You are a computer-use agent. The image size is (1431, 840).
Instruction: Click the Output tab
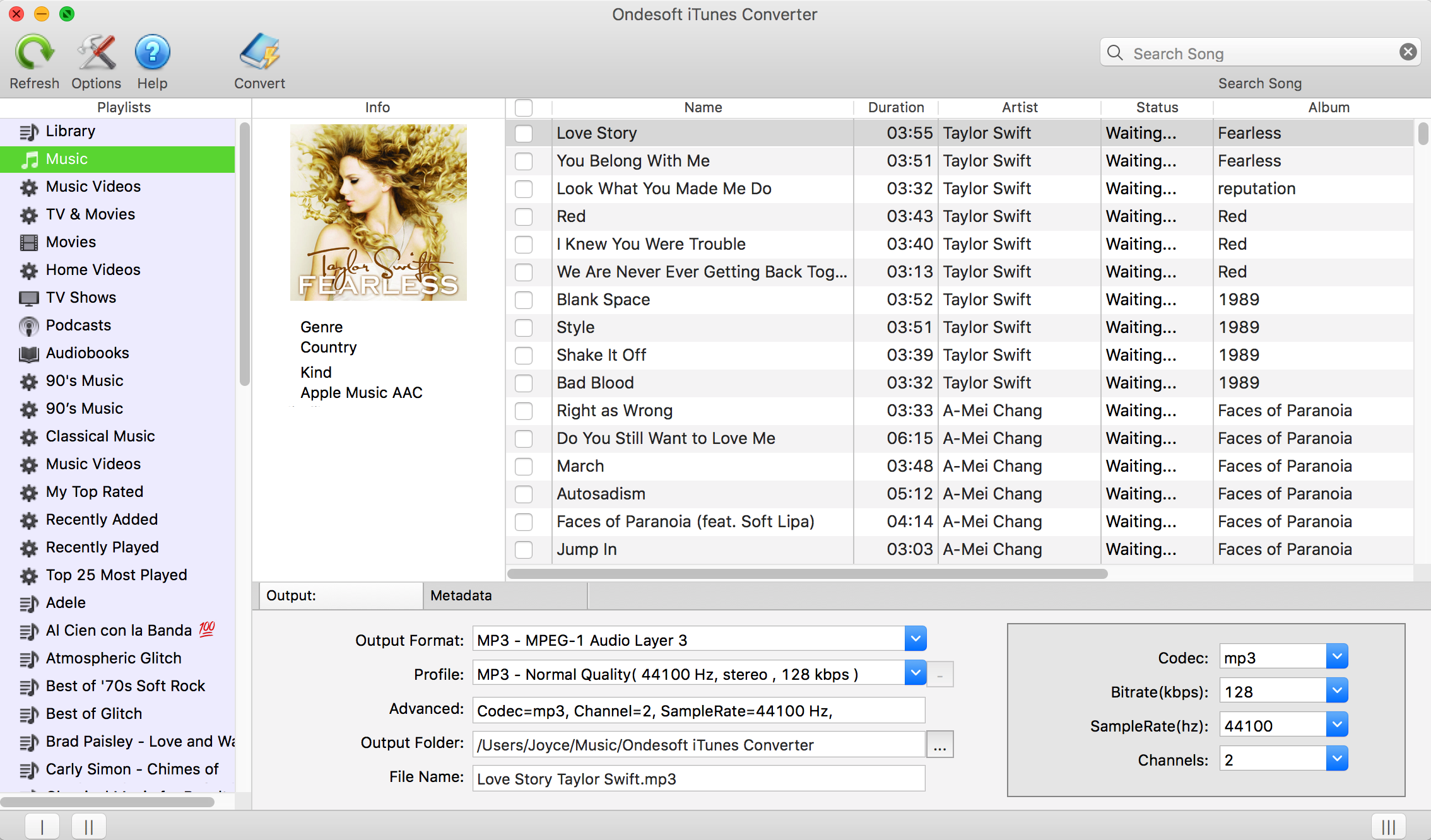[x=339, y=595]
